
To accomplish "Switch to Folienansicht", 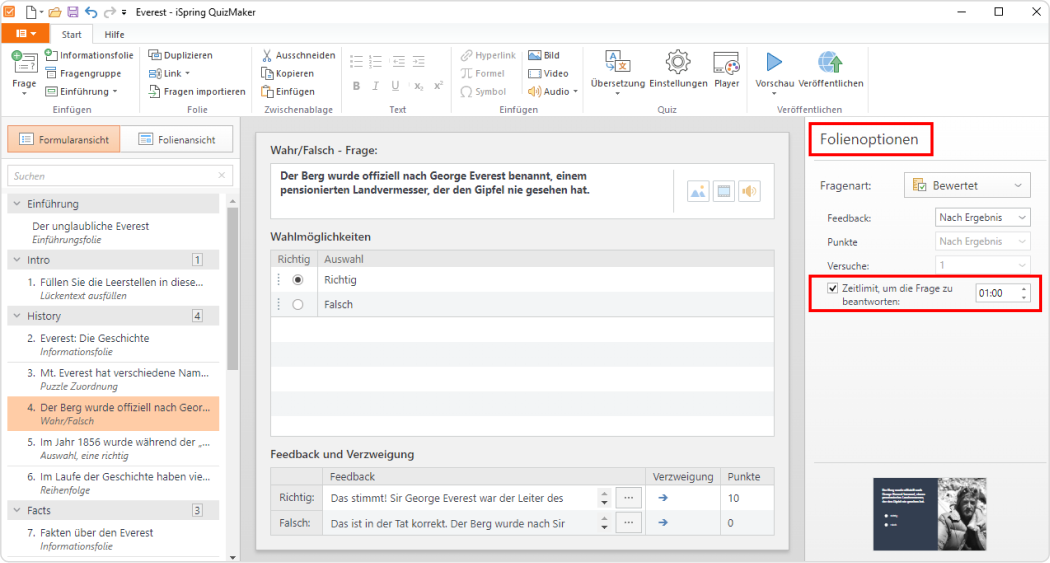I will pyautogui.click(x=177, y=139).
